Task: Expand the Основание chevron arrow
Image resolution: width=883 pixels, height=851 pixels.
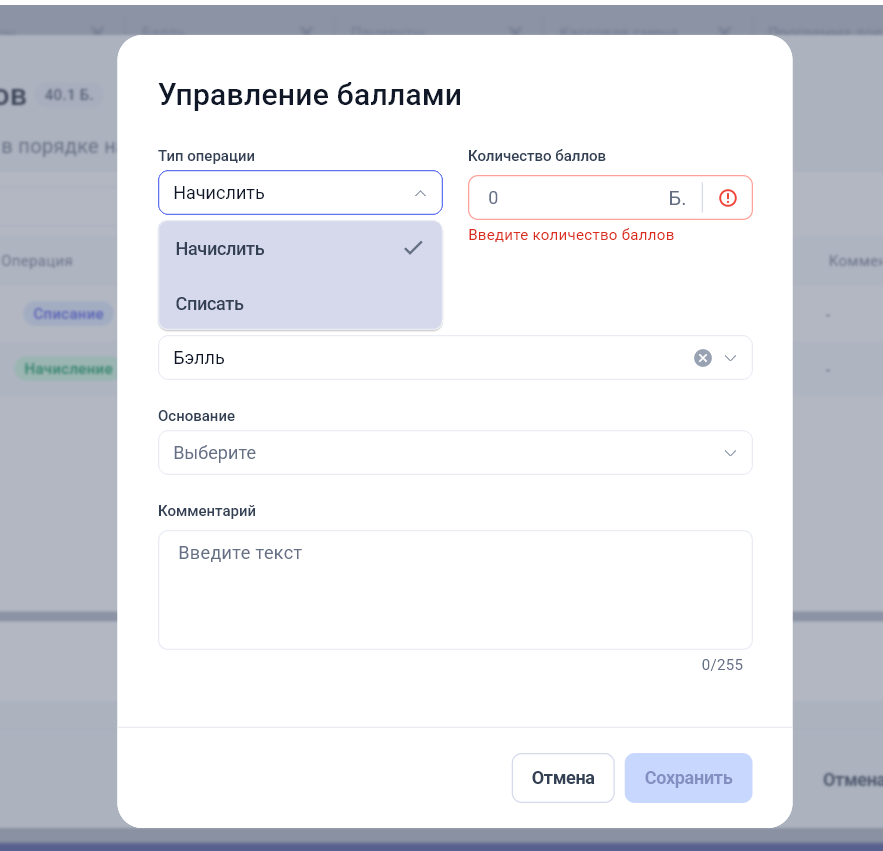Action: point(730,453)
